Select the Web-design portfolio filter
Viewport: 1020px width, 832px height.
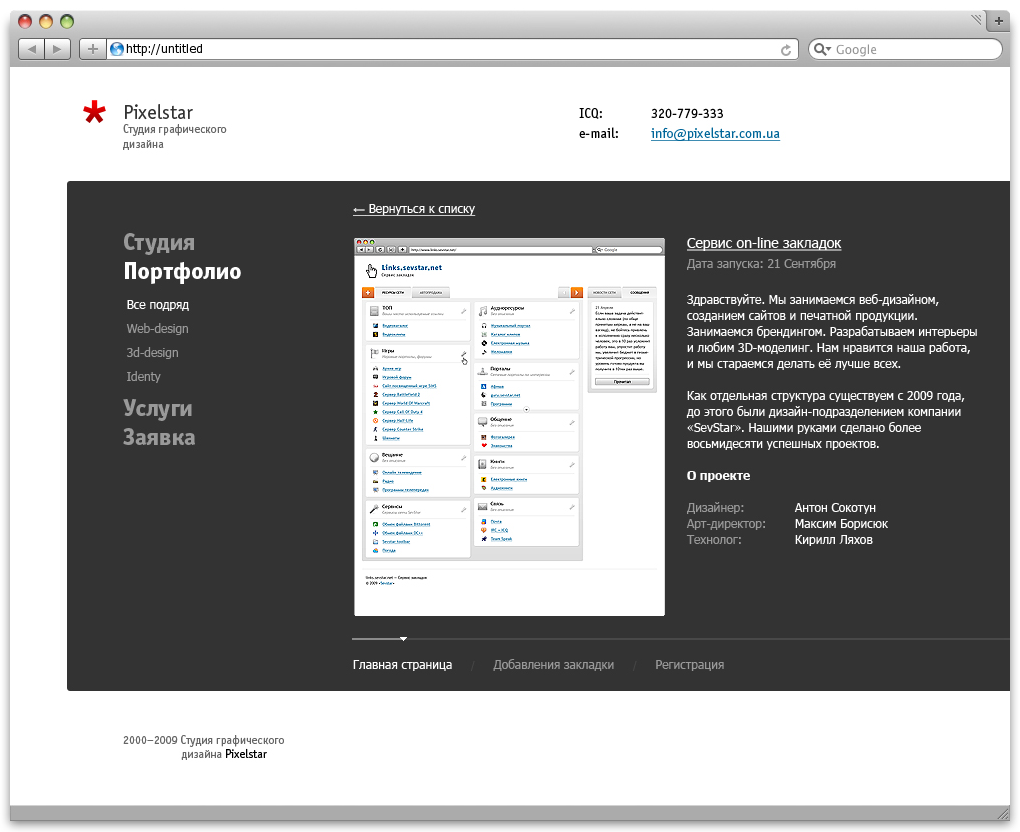coord(157,329)
